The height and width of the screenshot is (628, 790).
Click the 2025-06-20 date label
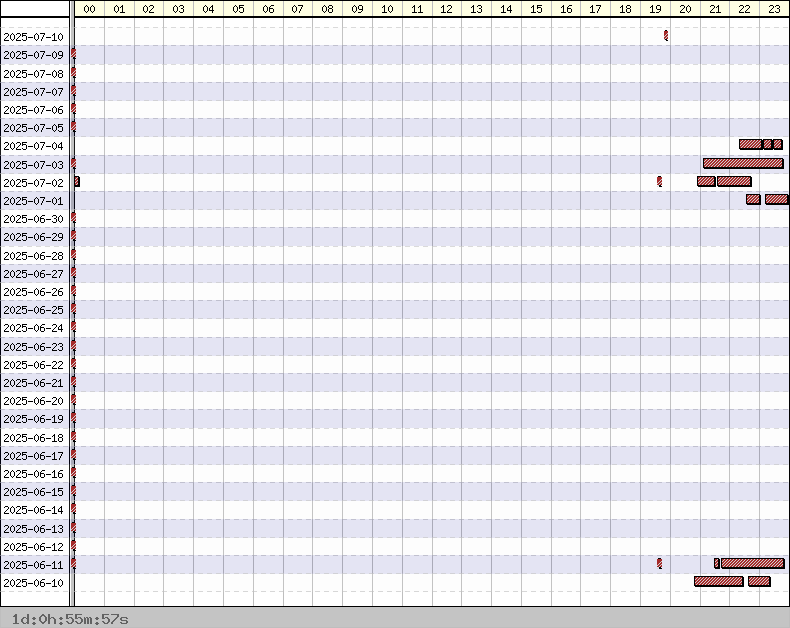click(33, 401)
